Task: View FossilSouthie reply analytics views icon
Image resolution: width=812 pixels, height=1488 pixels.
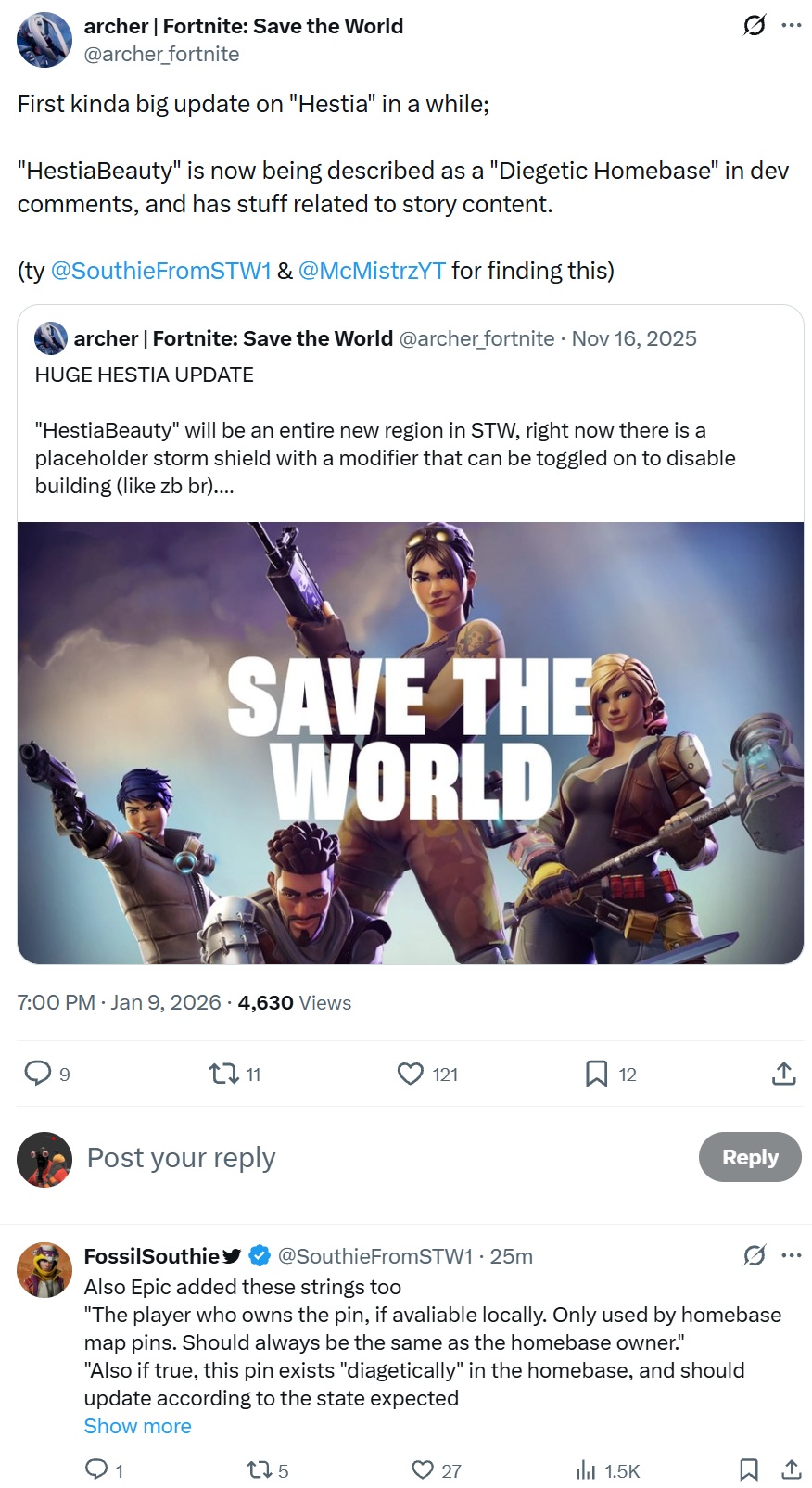Action: [x=586, y=1469]
